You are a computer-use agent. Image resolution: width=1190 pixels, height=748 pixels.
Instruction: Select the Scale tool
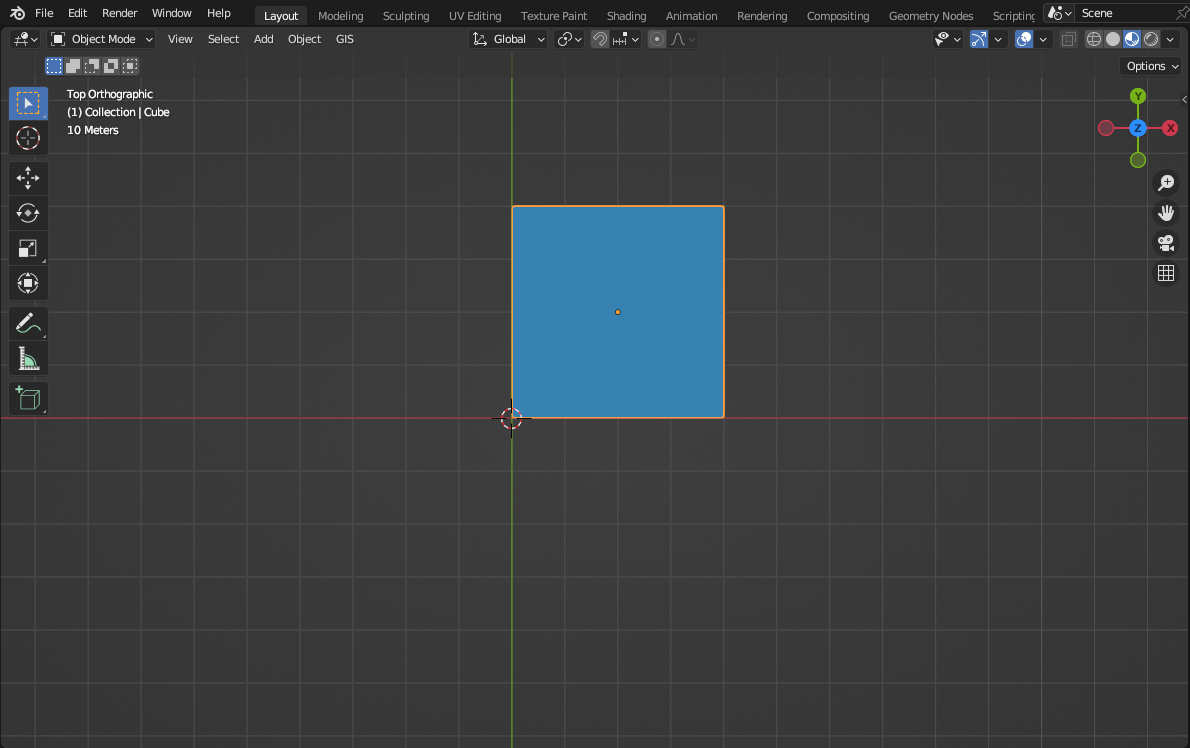tap(28, 247)
